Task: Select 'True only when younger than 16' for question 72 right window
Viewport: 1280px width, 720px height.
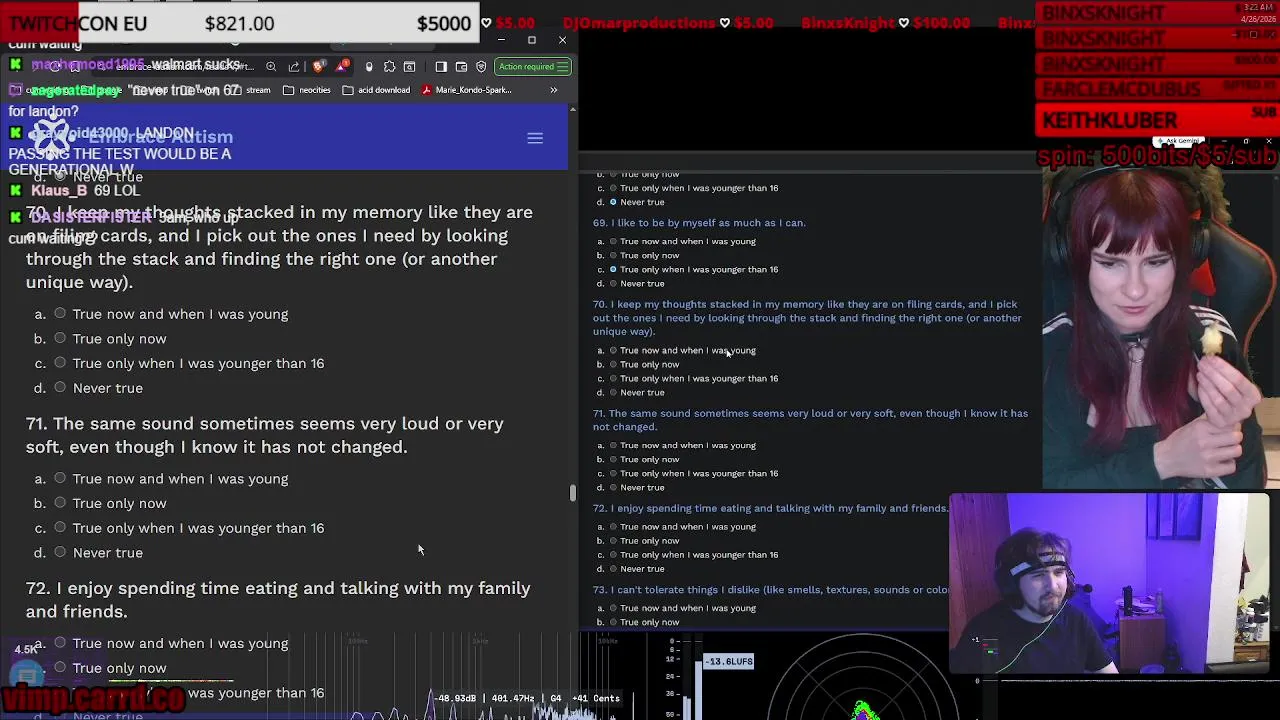Action: click(613, 554)
